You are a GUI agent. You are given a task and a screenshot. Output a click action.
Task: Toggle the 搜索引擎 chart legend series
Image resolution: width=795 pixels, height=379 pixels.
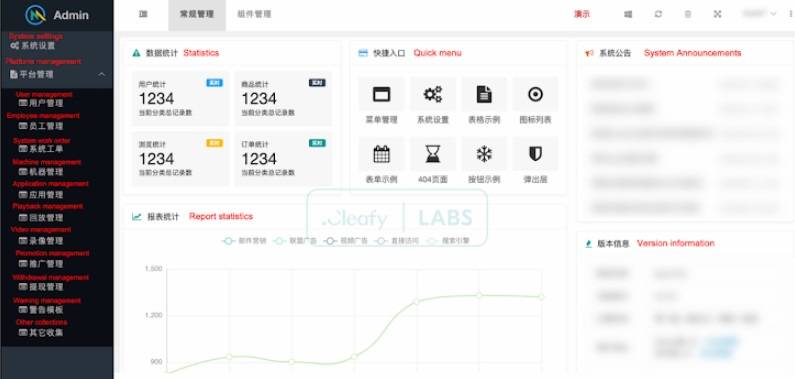[x=448, y=241]
